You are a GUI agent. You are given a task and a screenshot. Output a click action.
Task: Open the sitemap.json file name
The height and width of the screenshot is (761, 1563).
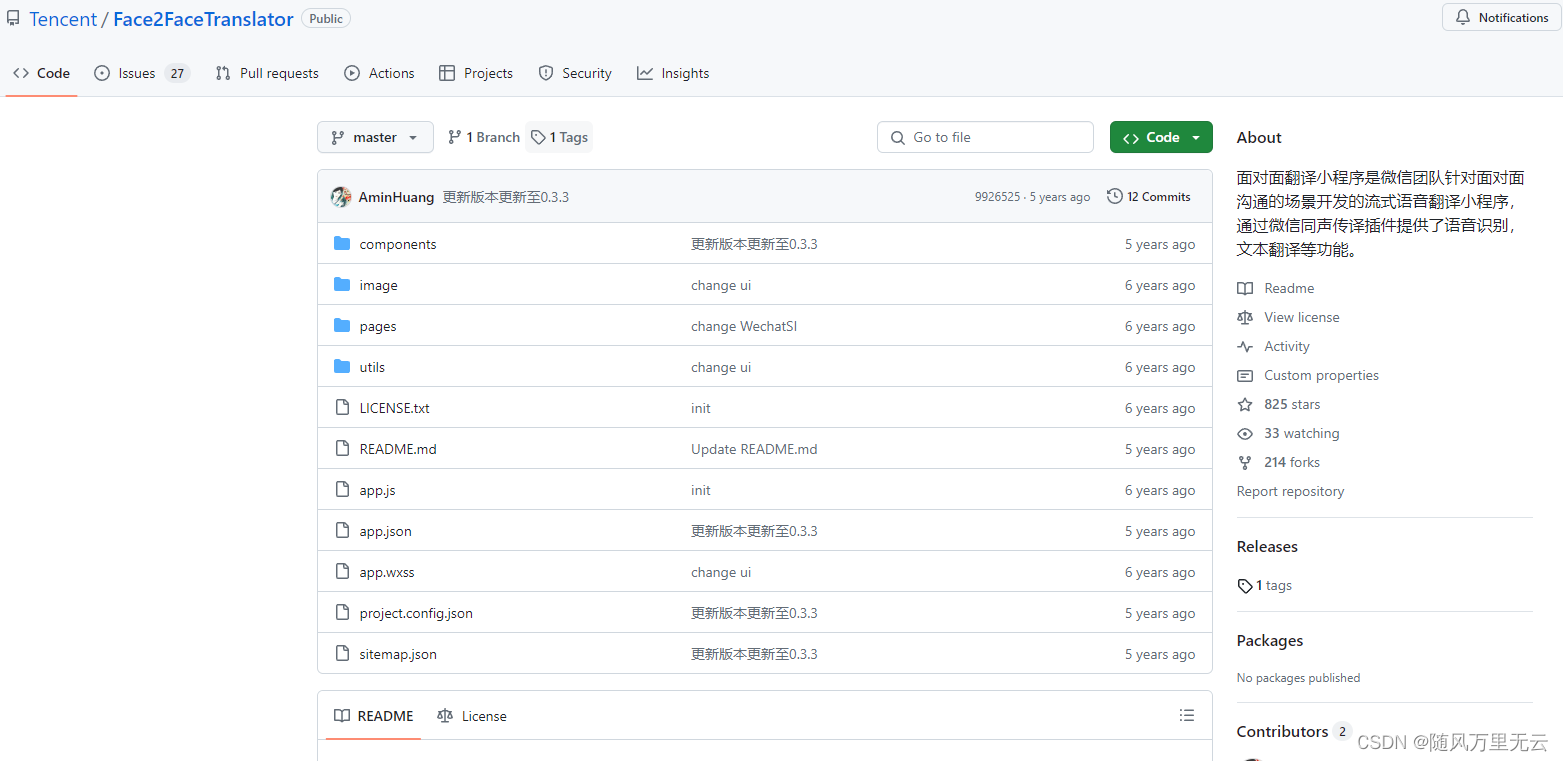click(x=398, y=654)
